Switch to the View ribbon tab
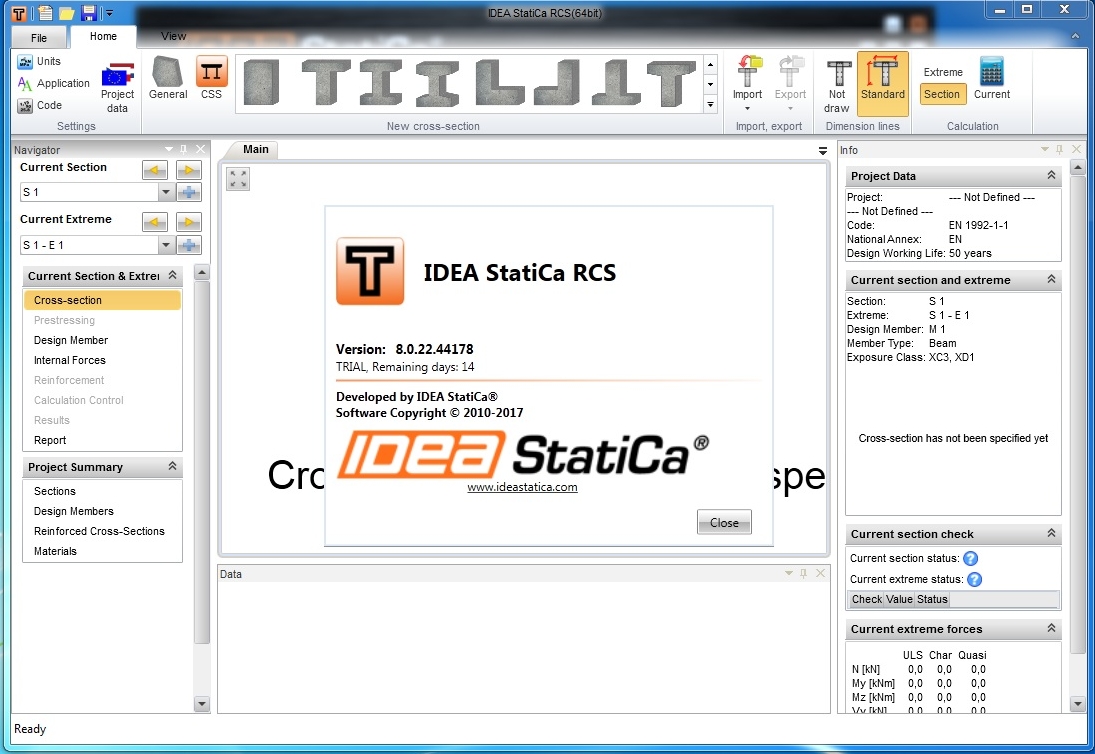The height and width of the screenshot is (754, 1095). coord(174,36)
